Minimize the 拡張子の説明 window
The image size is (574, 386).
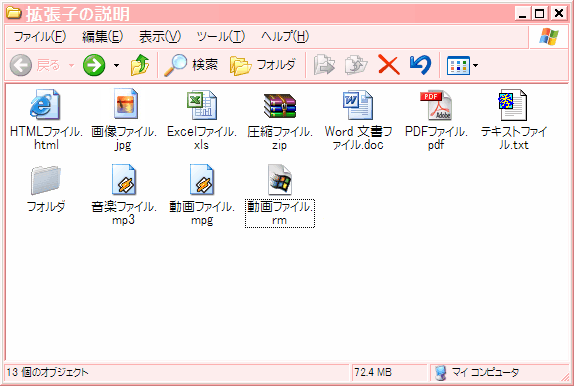point(523,13)
